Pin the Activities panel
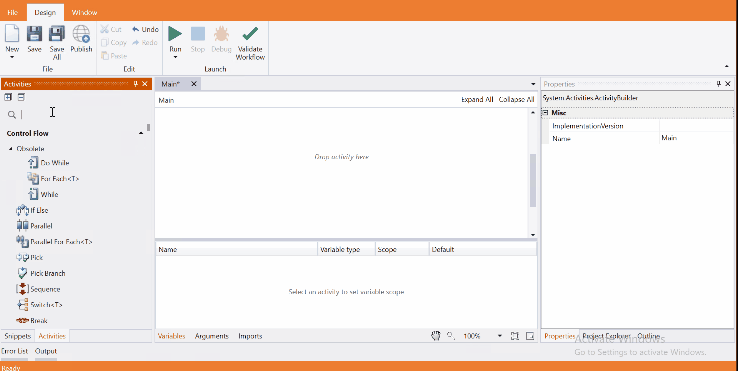 click(x=136, y=84)
